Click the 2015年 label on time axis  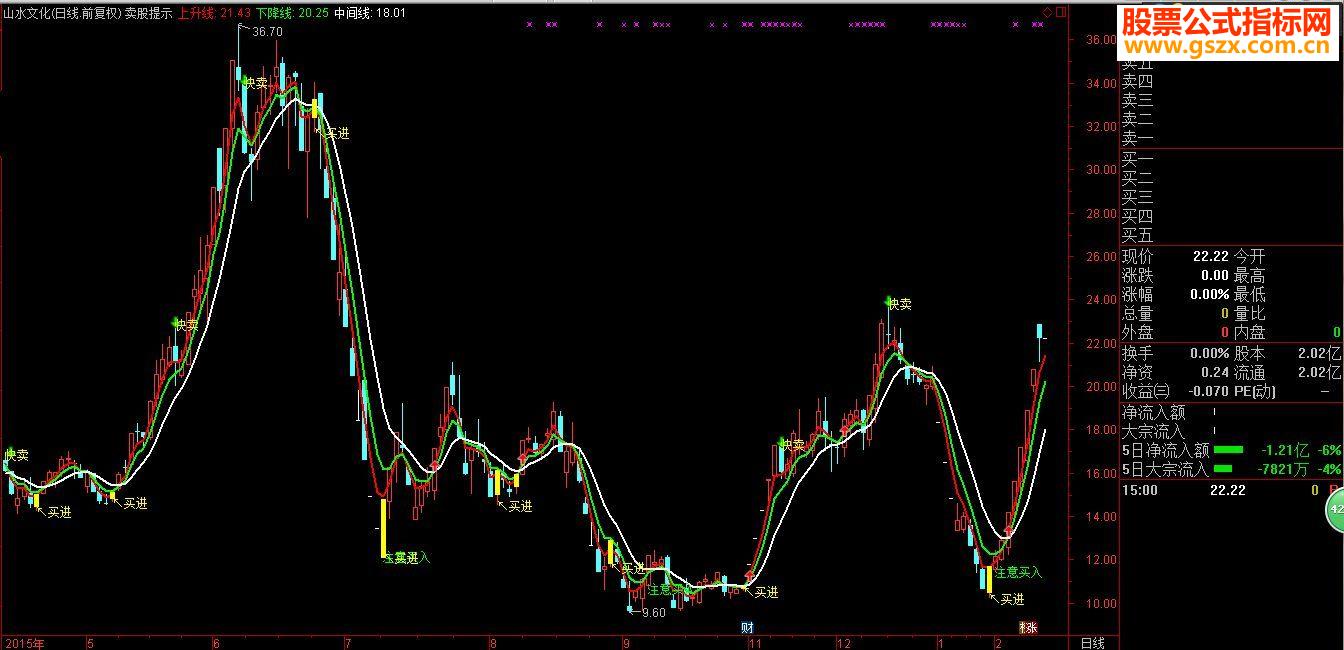pos(25,642)
